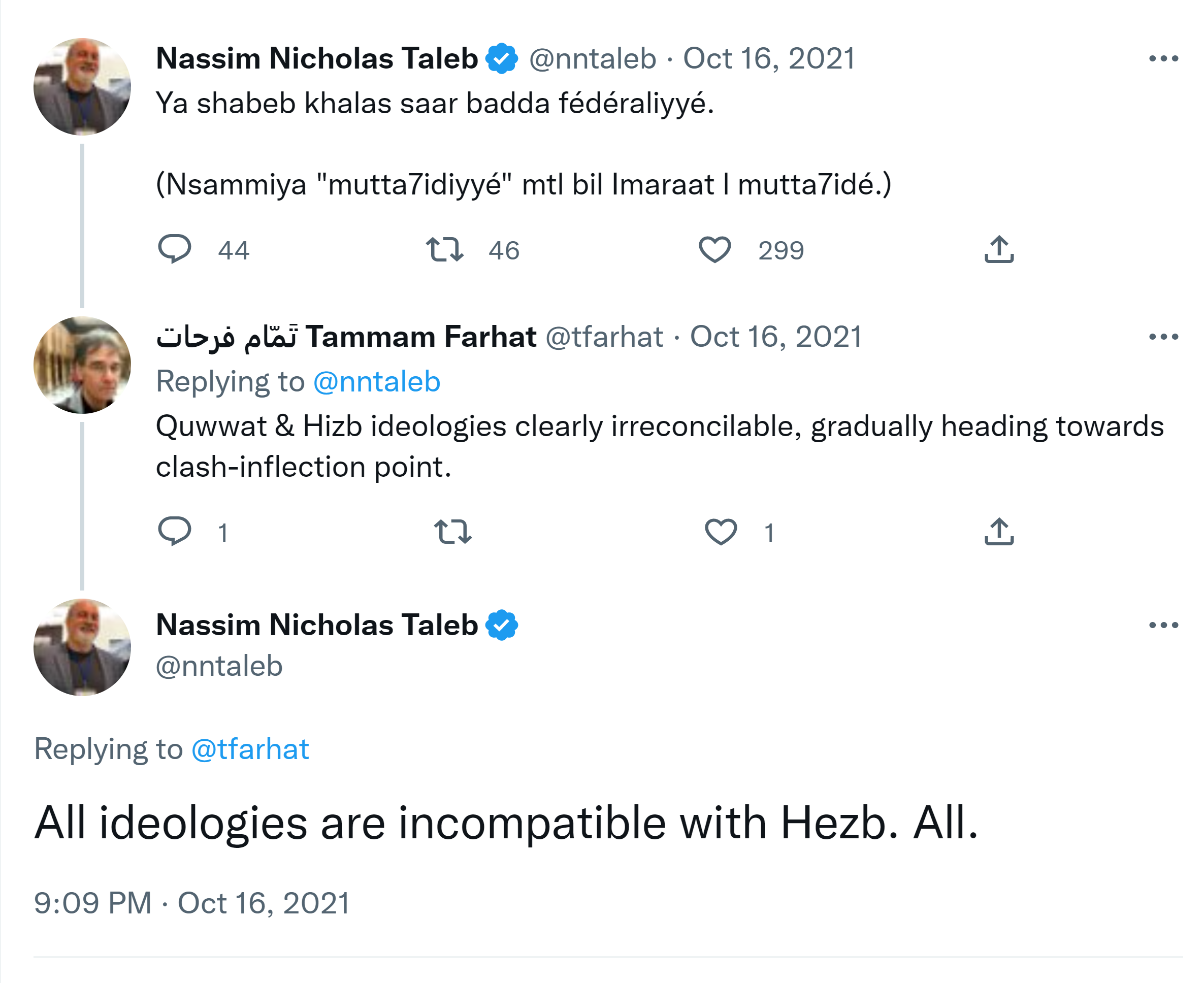View Tammam Farhat's profile picture
This screenshot has width=1204, height=983.
coord(82,365)
